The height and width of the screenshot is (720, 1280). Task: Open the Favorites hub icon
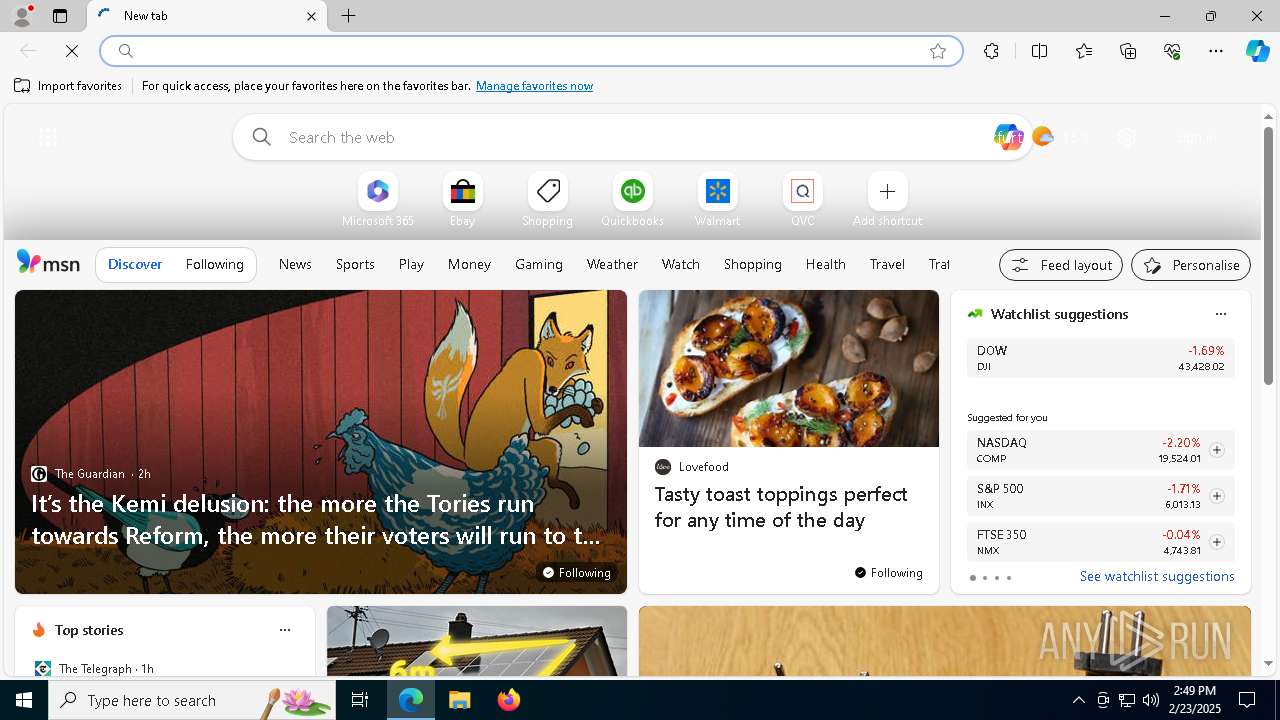(1084, 51)
